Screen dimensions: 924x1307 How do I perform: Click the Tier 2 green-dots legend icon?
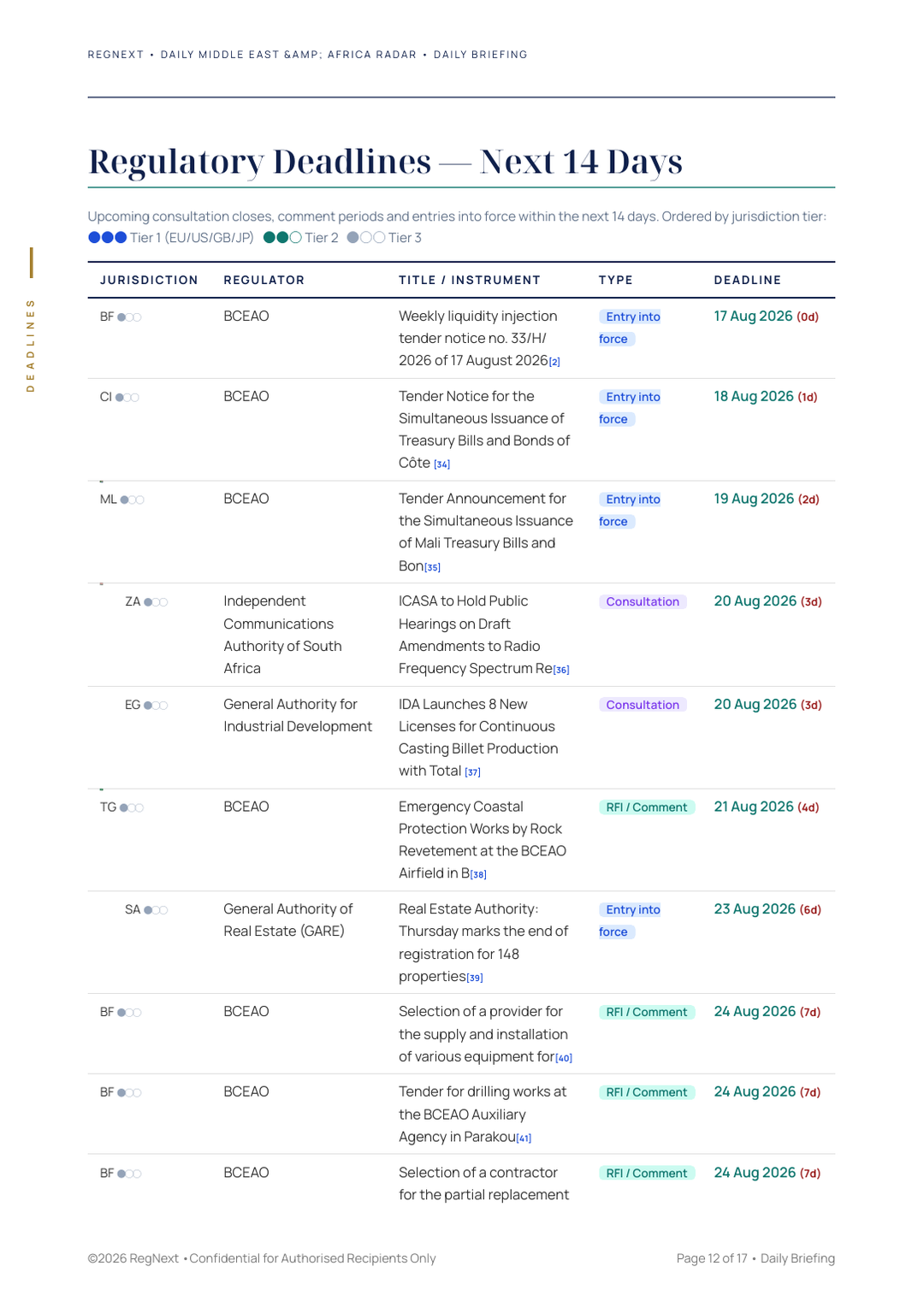282,238
